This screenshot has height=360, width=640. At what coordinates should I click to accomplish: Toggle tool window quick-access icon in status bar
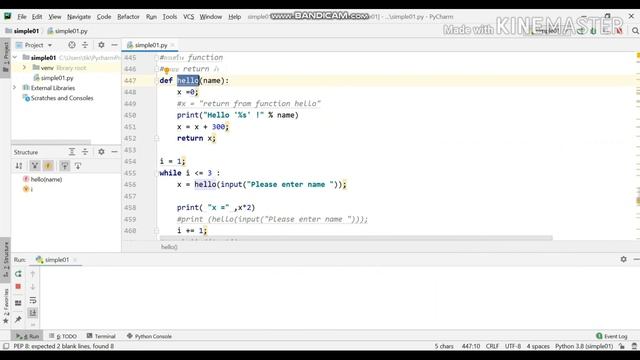[6, 346]
